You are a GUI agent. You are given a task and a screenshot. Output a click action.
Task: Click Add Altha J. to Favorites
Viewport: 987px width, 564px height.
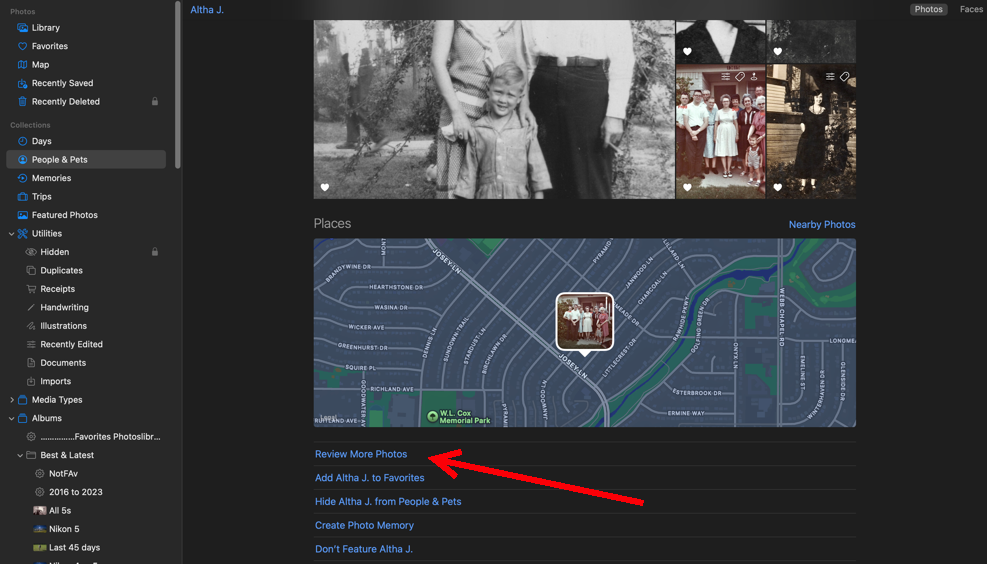pos(369,478)
